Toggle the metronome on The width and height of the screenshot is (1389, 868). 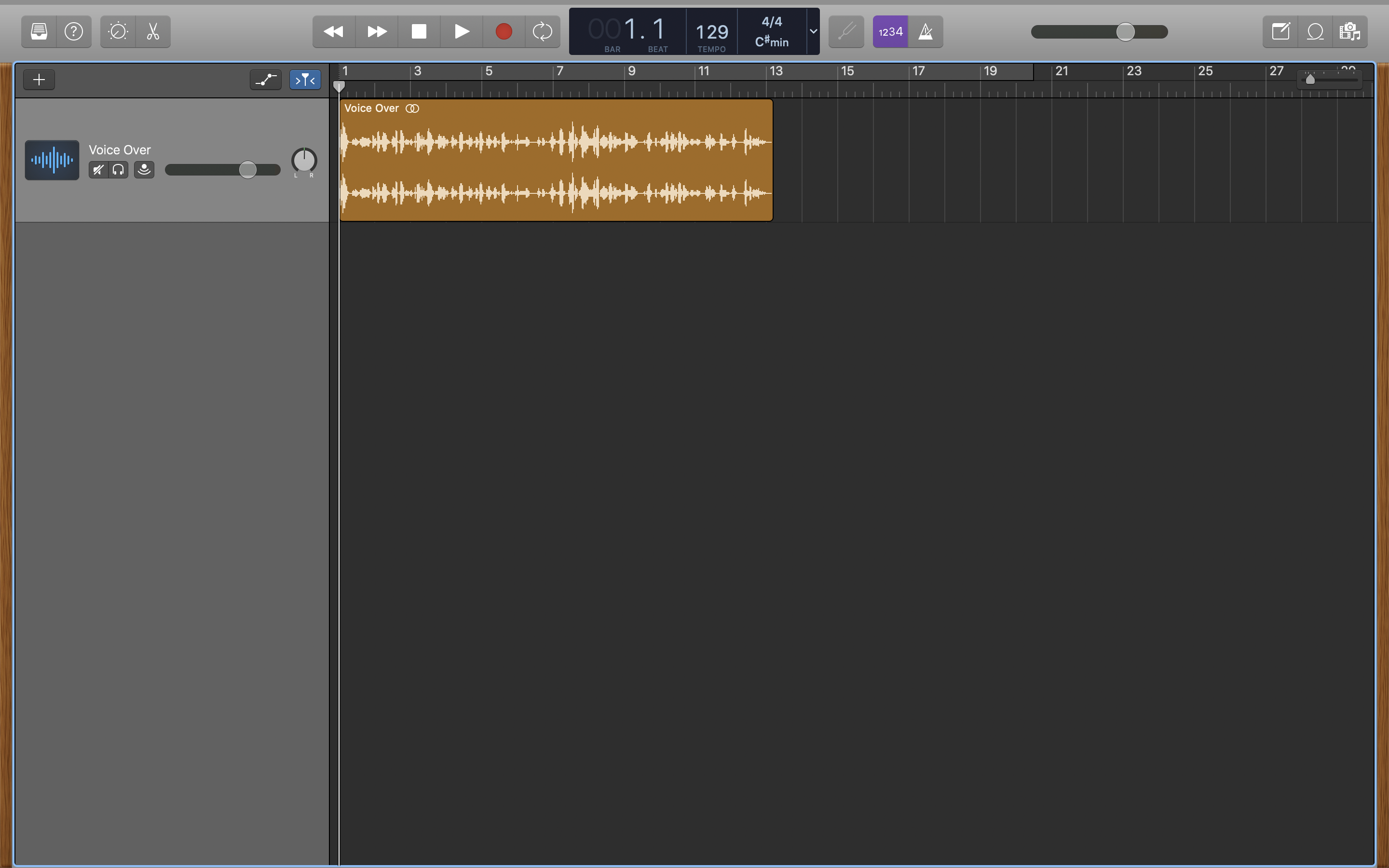(926, 31)
